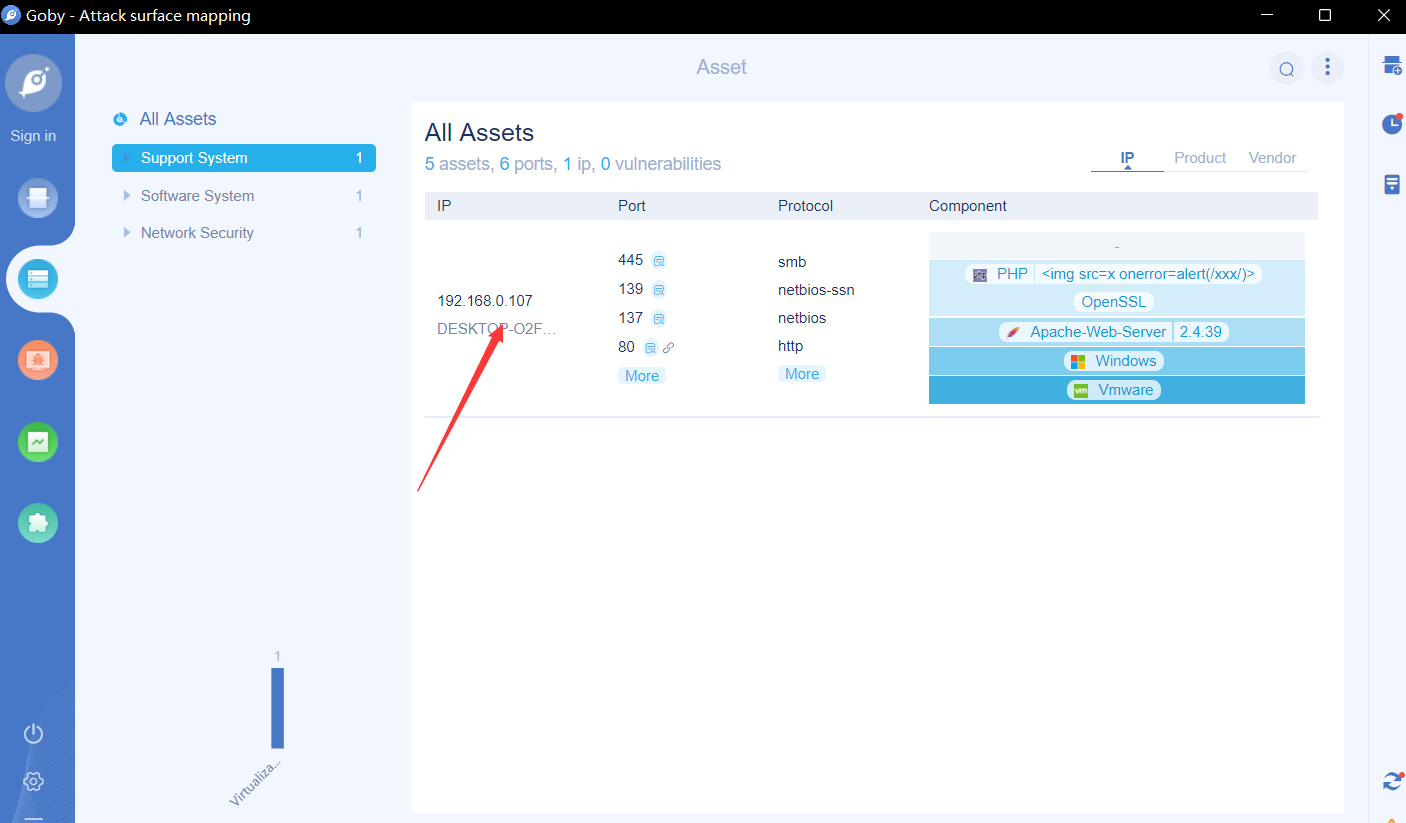Click the detail icon next to port 137

pyautogui.click(x=659, y=319)
